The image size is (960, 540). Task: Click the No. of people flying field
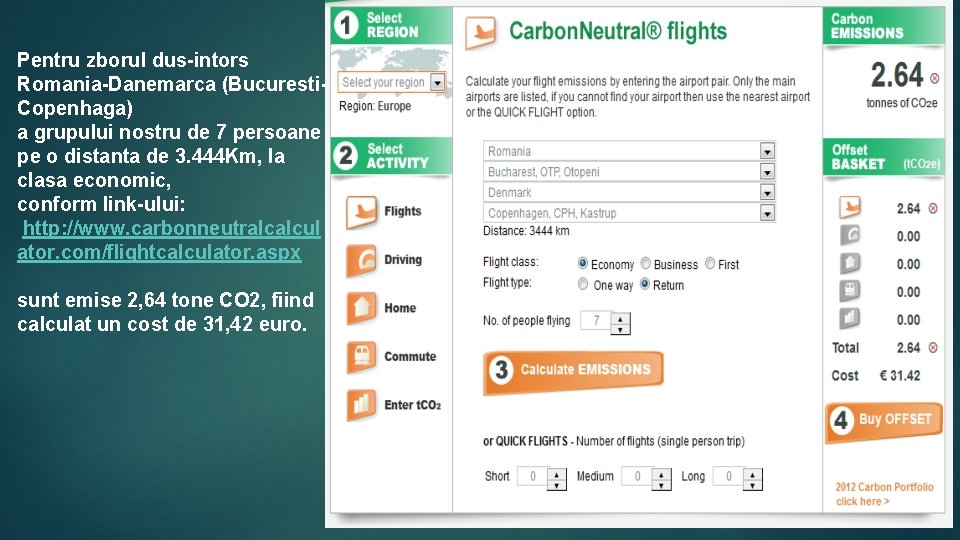pos(596,321)
